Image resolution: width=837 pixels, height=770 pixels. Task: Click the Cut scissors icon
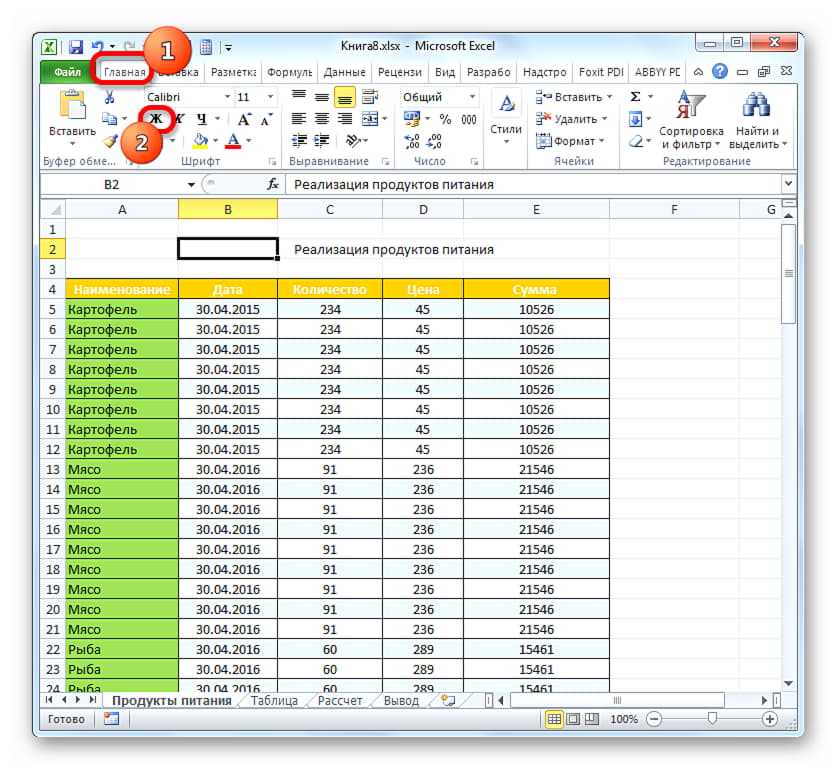click(x=110, y=97)
